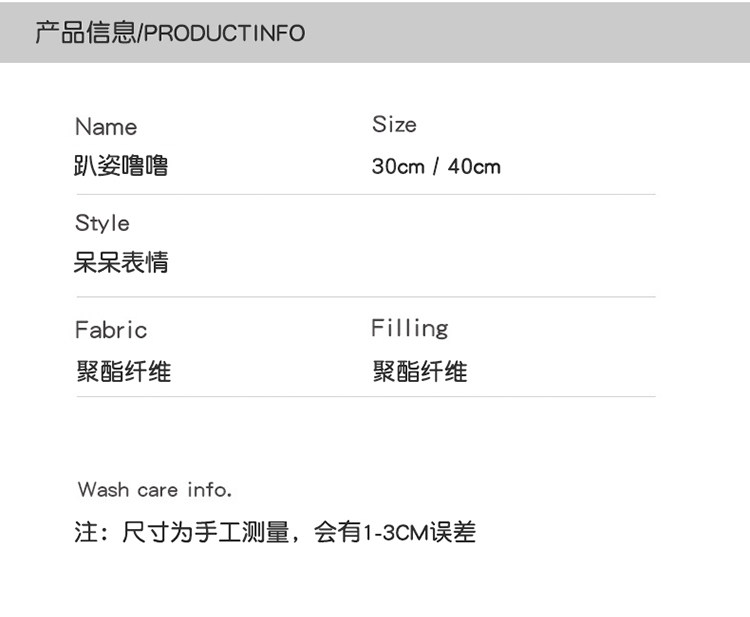Click the slash between 30cm and 40cm
Image resolution: width=750 pixels, height=617 pixels.
[x=436, y=166]
